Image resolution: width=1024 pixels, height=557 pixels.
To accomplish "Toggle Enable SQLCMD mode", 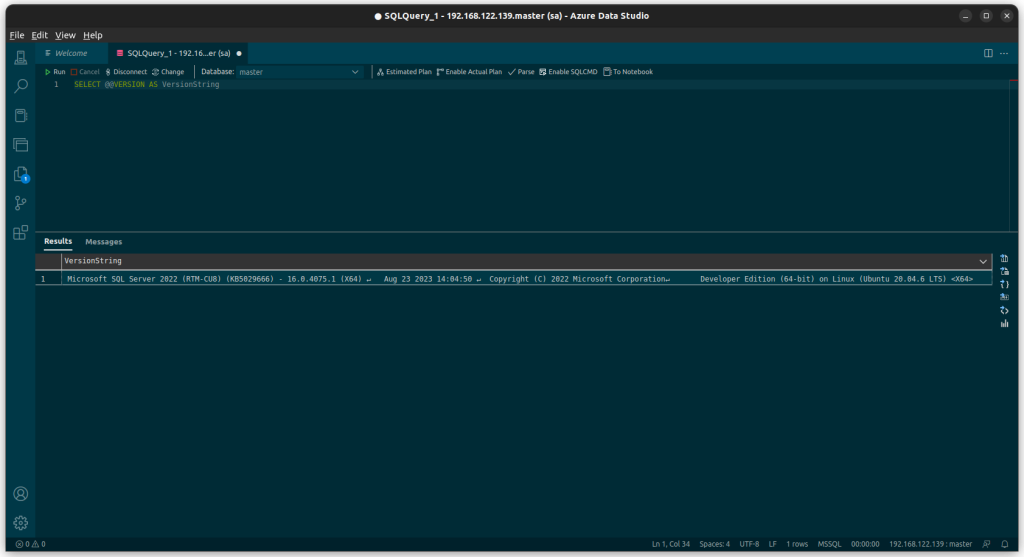I will [x=568, y=72].
